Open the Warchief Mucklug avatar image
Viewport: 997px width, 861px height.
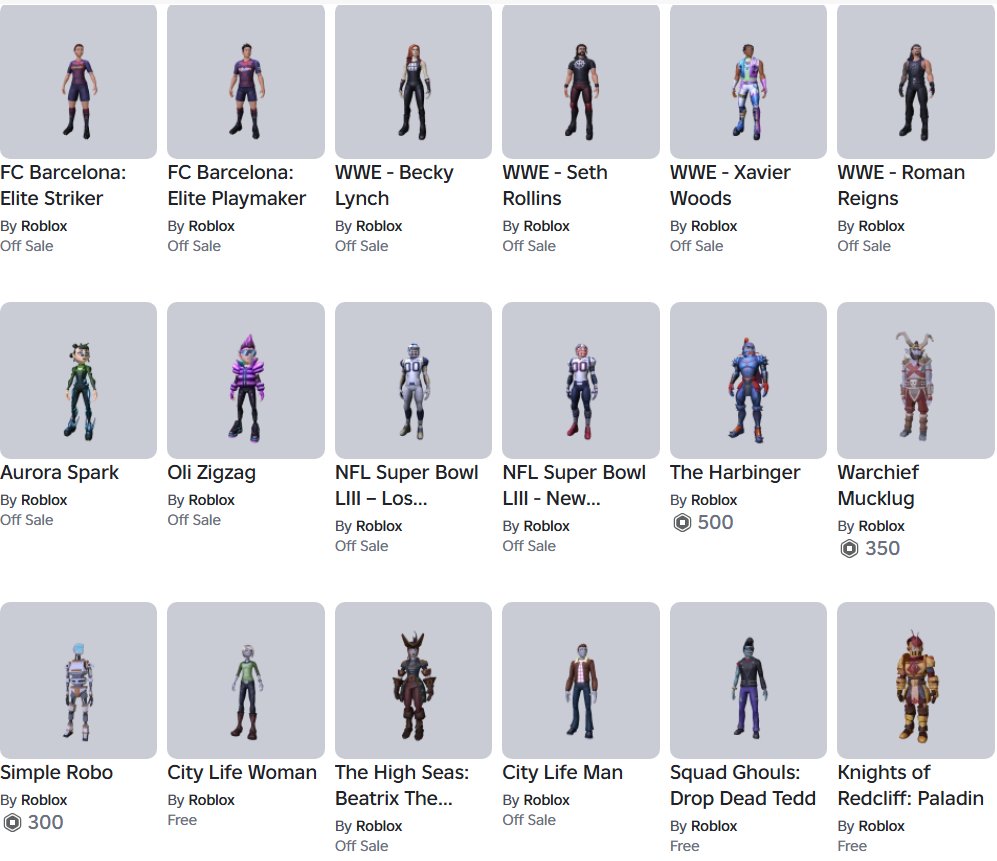click(x=916, y=380)
